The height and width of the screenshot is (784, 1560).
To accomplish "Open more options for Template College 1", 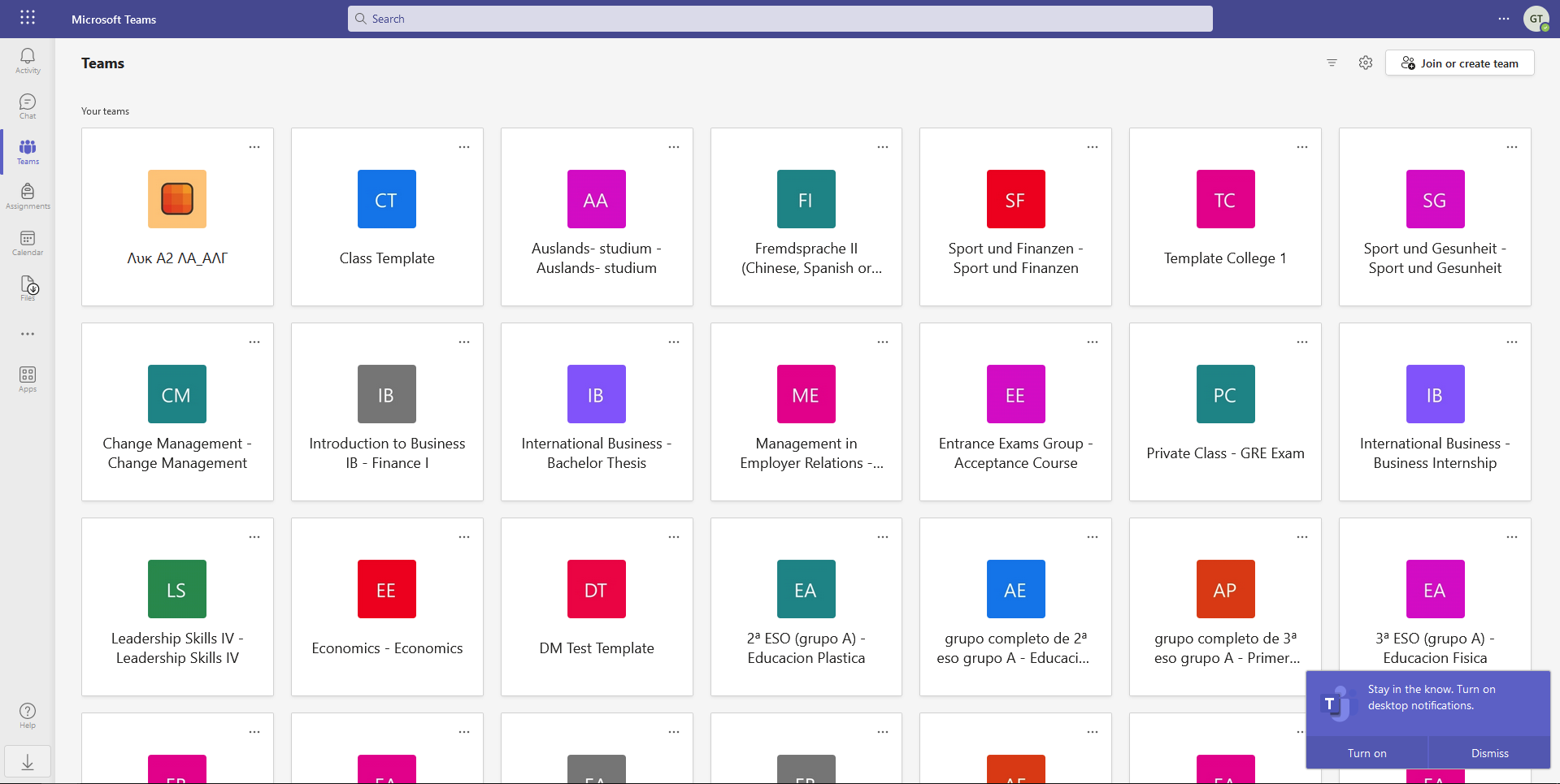I will point(1302,147).
